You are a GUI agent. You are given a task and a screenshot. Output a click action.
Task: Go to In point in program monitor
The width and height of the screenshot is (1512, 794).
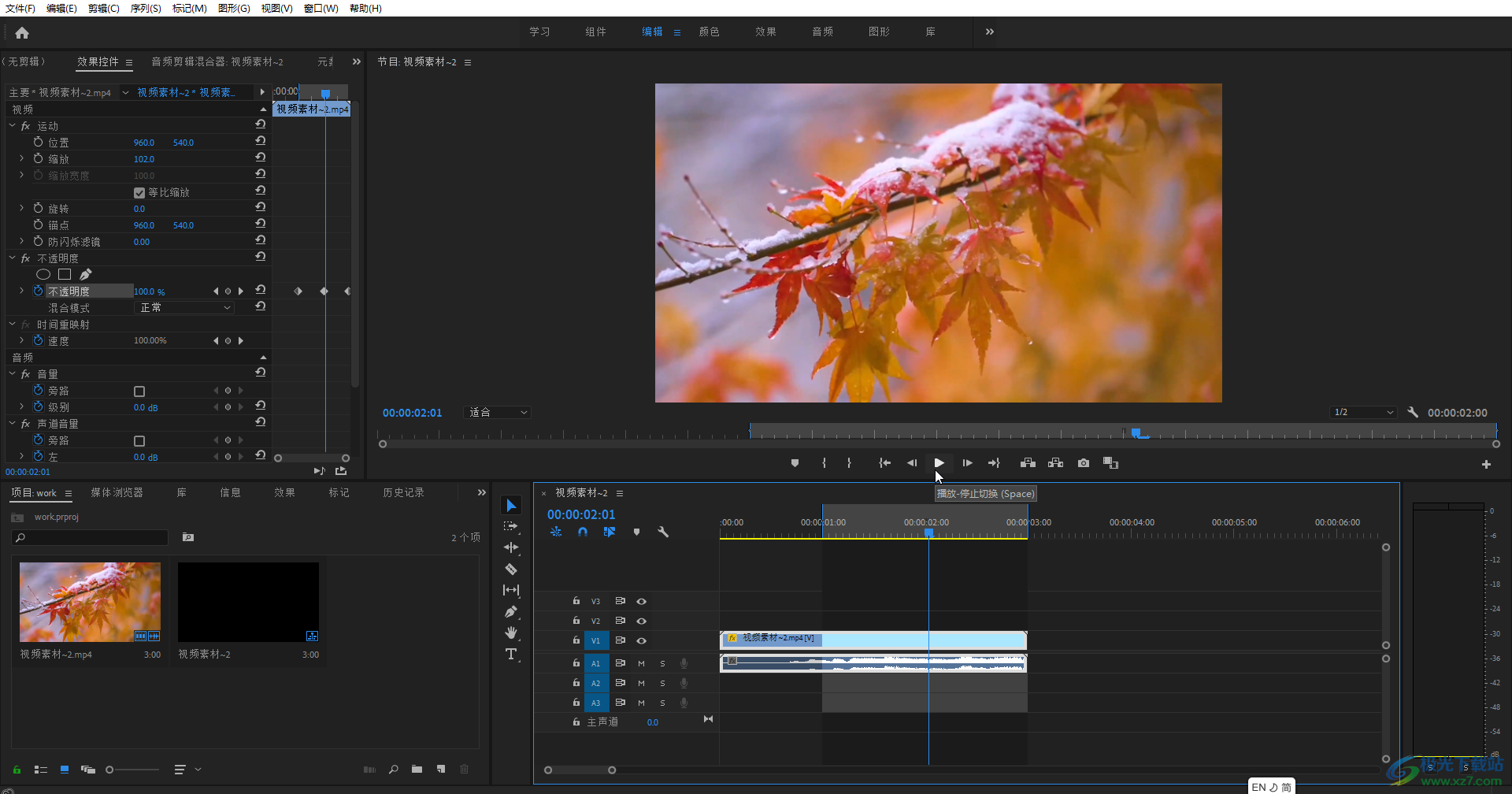coord(884,463)
